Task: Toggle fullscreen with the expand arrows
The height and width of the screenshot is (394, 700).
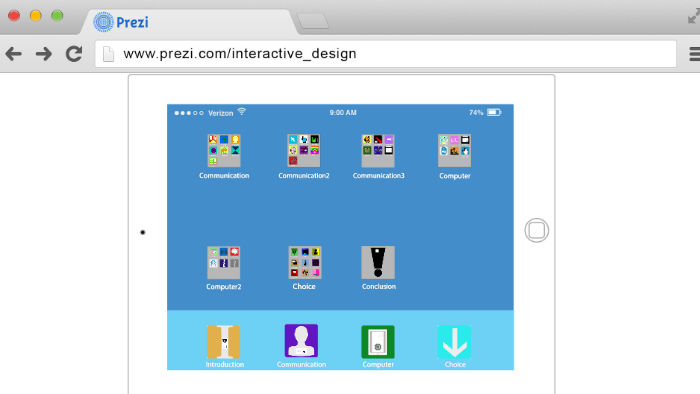Action: click(694, 17)
